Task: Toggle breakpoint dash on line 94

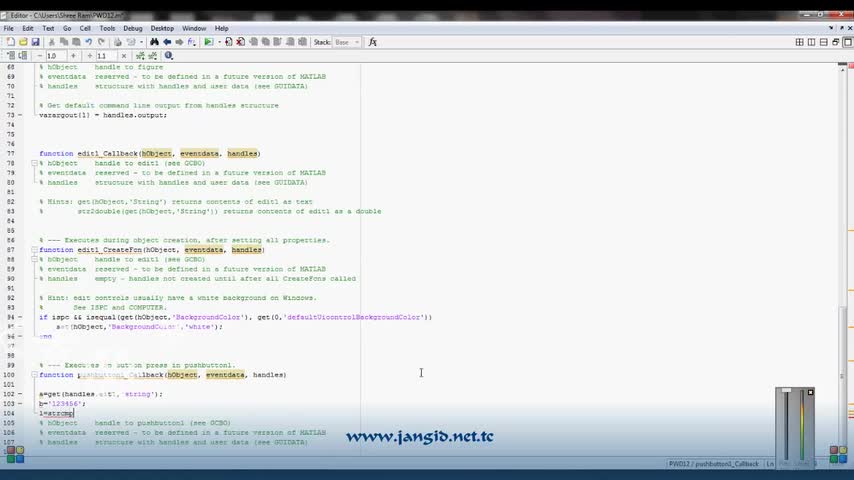Action: pos(20,317)
